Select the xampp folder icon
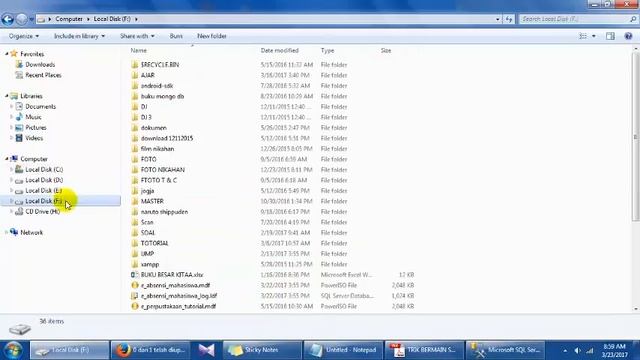The height and width of the screenshot is (360, 640). tap(135, 264)
